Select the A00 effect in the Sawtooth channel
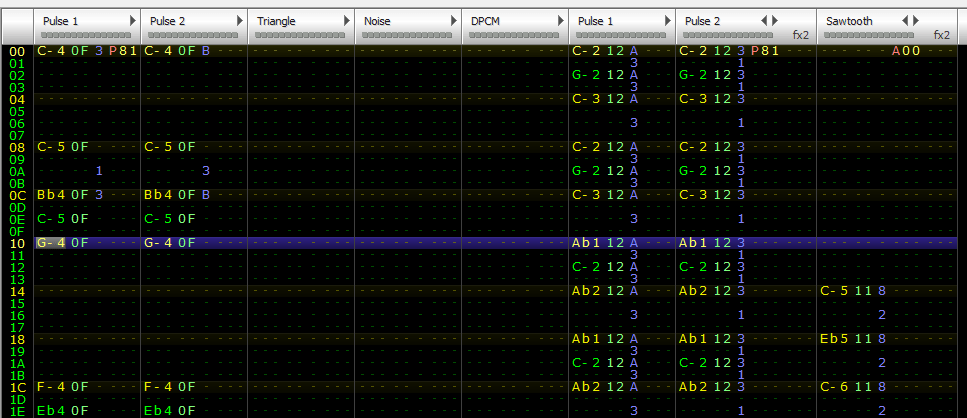 pos(906,51)
